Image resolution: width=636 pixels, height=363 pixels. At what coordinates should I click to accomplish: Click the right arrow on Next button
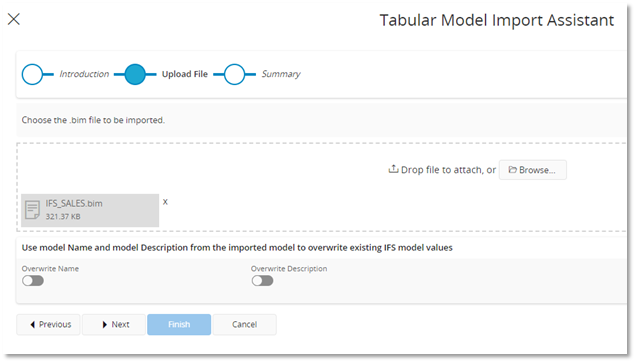105,324
